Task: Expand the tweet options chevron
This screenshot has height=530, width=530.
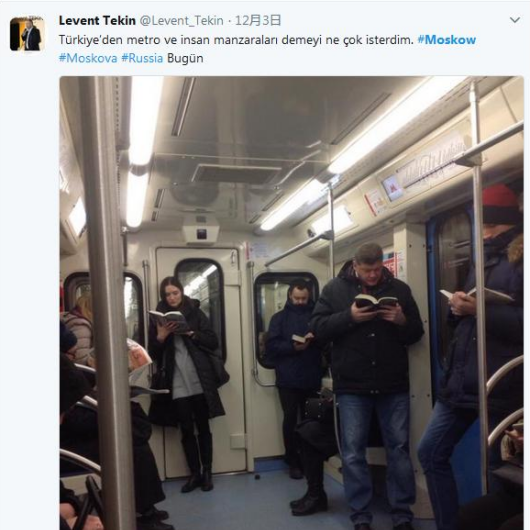Action: [x=514, y=20]
